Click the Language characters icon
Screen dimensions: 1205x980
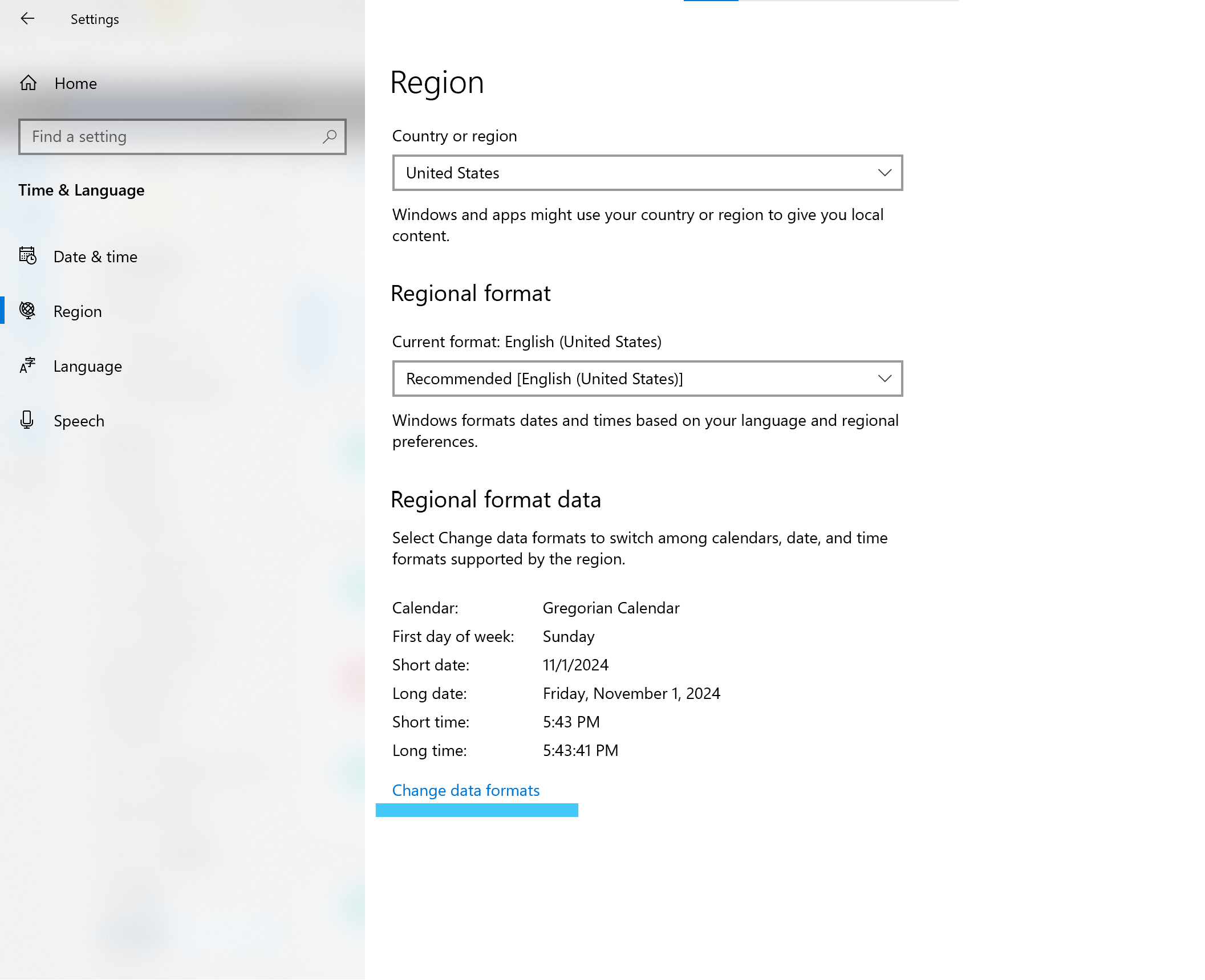(x=27, y=365)
